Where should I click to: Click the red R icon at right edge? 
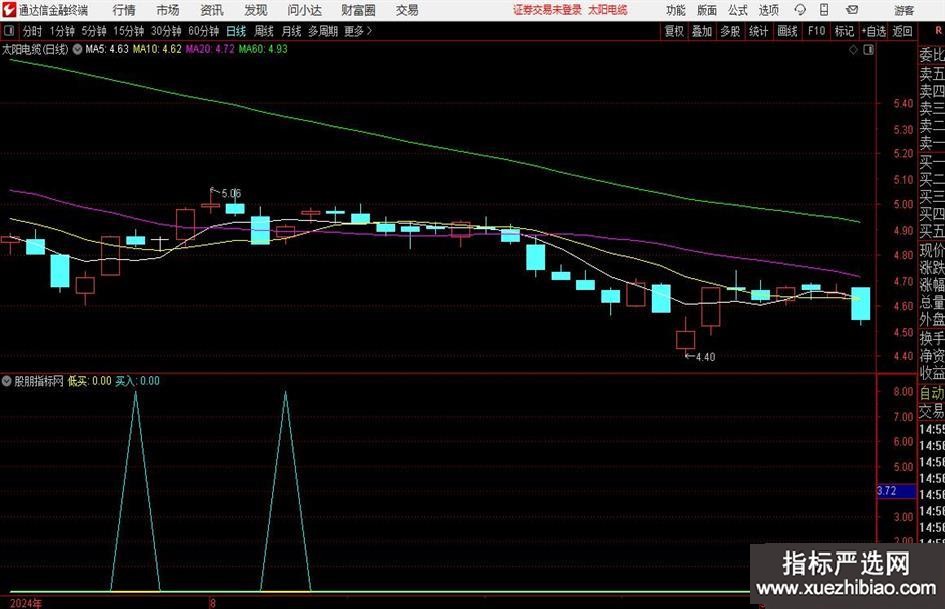pos(938,31)
